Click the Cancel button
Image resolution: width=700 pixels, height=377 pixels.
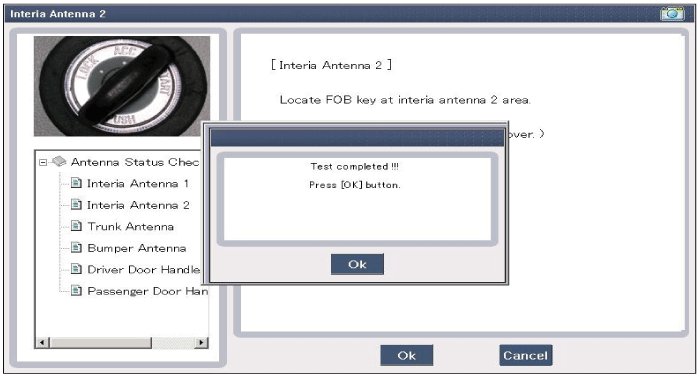pyautogui.click(x=525, y=356)
